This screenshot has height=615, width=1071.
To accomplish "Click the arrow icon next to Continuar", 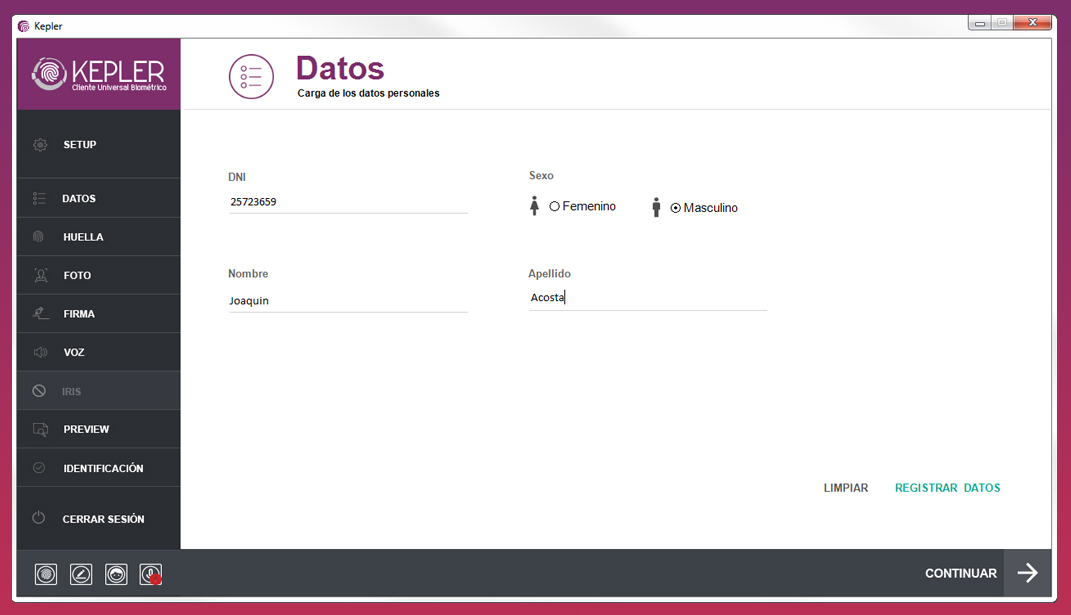I will [1027, 573].
